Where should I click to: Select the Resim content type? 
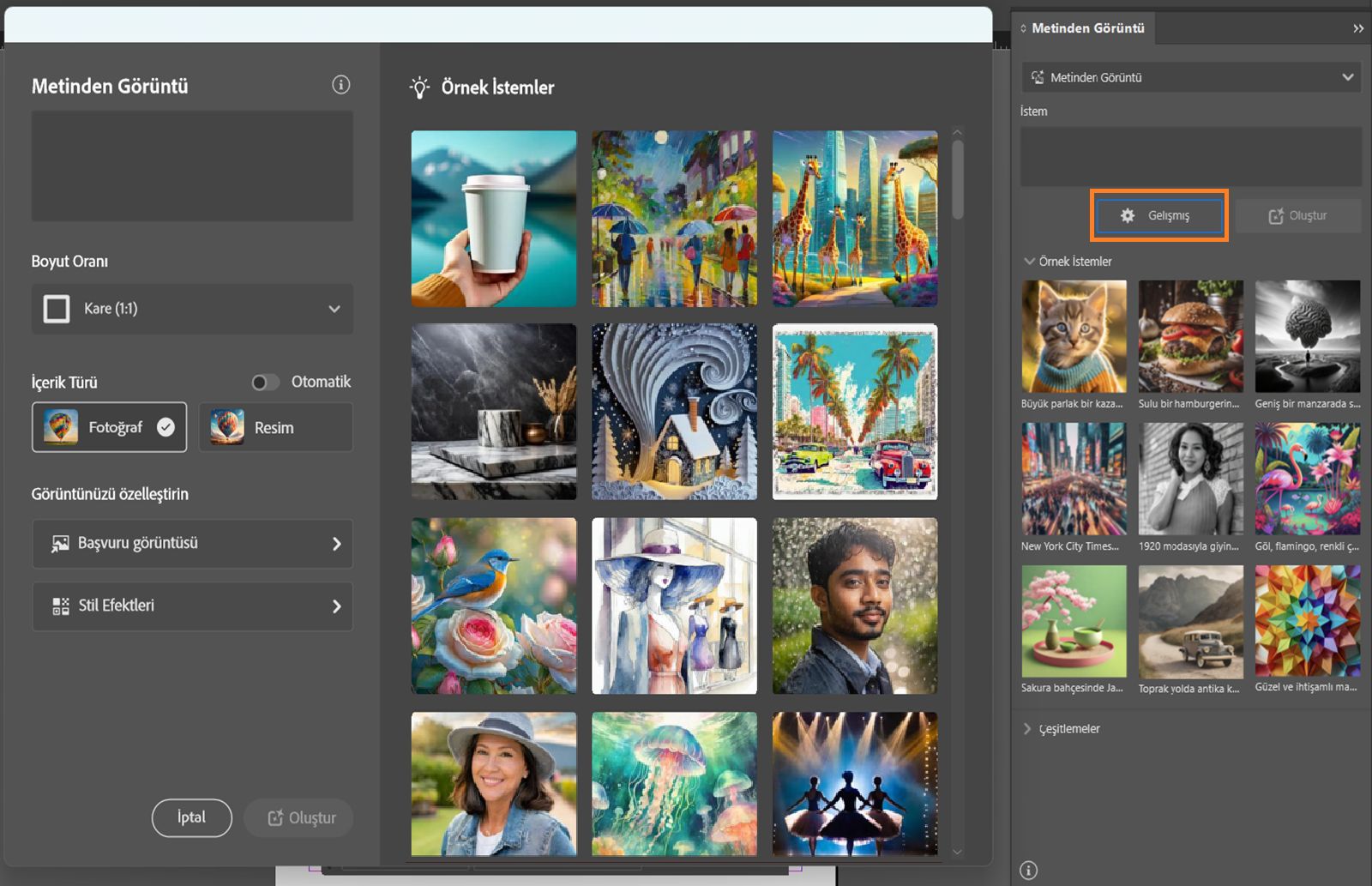(275, 427)
